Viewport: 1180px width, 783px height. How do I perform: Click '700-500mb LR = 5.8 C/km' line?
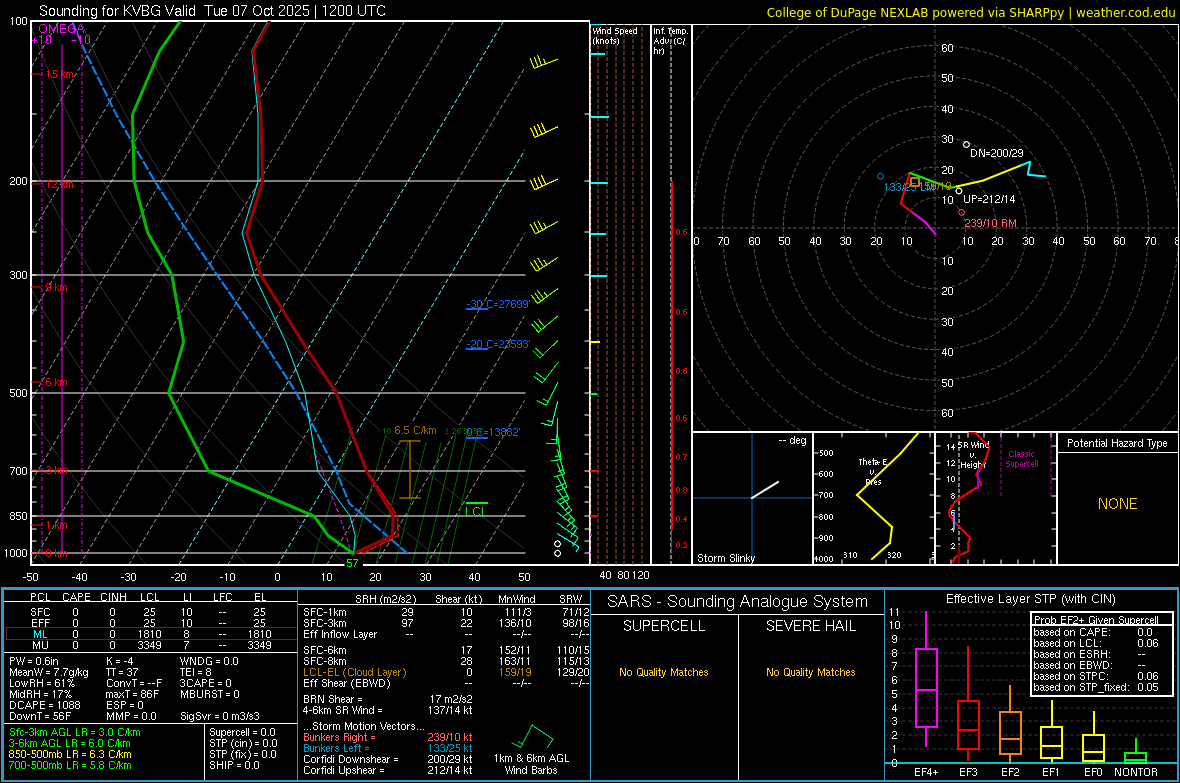[70, 765]
